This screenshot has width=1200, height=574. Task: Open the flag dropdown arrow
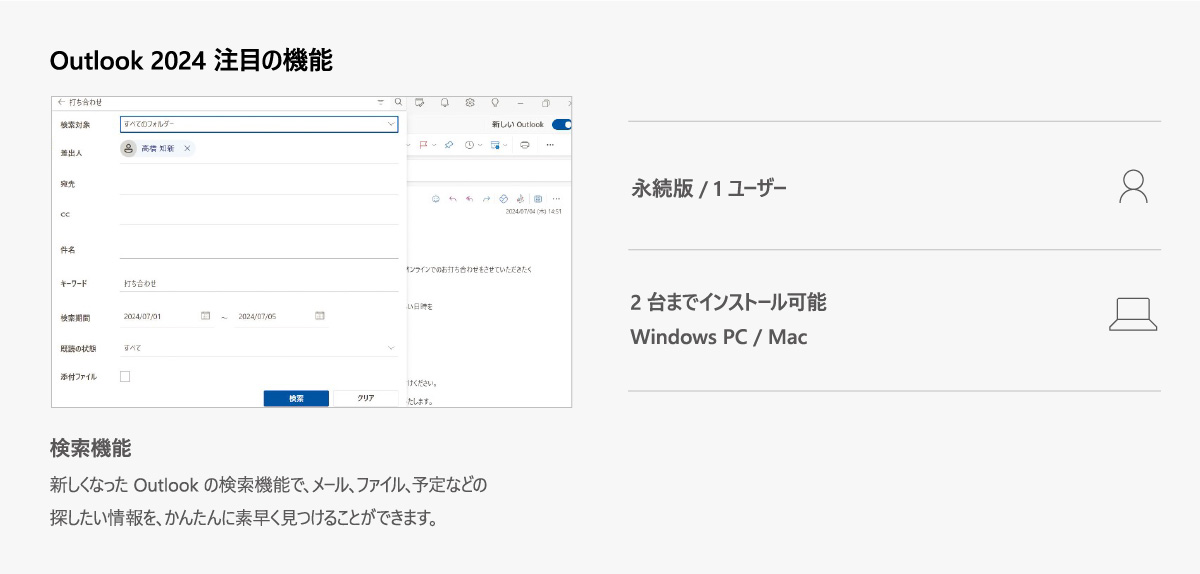point(436,145)
